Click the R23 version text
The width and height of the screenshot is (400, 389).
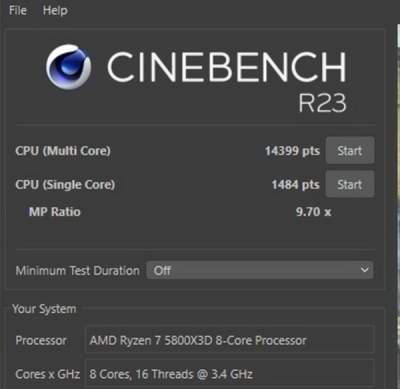(322, 103)
